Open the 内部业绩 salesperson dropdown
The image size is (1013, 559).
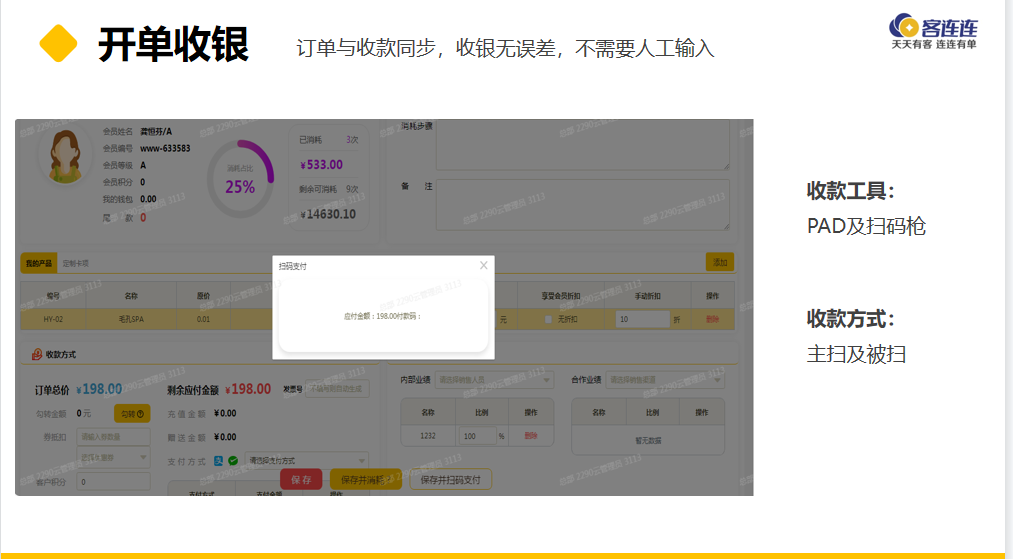[494, 380]
